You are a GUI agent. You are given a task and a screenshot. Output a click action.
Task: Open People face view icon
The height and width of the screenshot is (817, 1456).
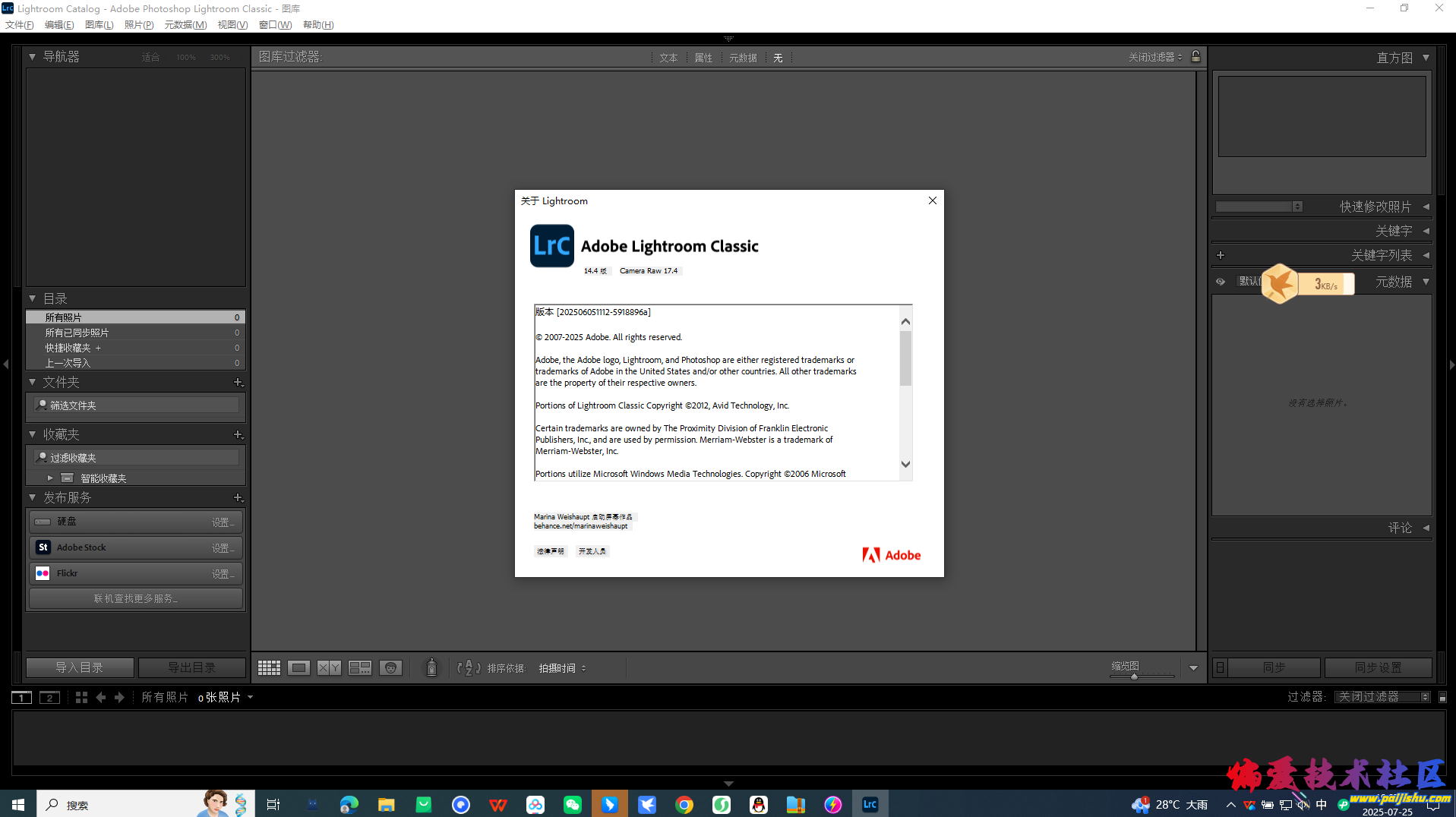pos(390,668)
